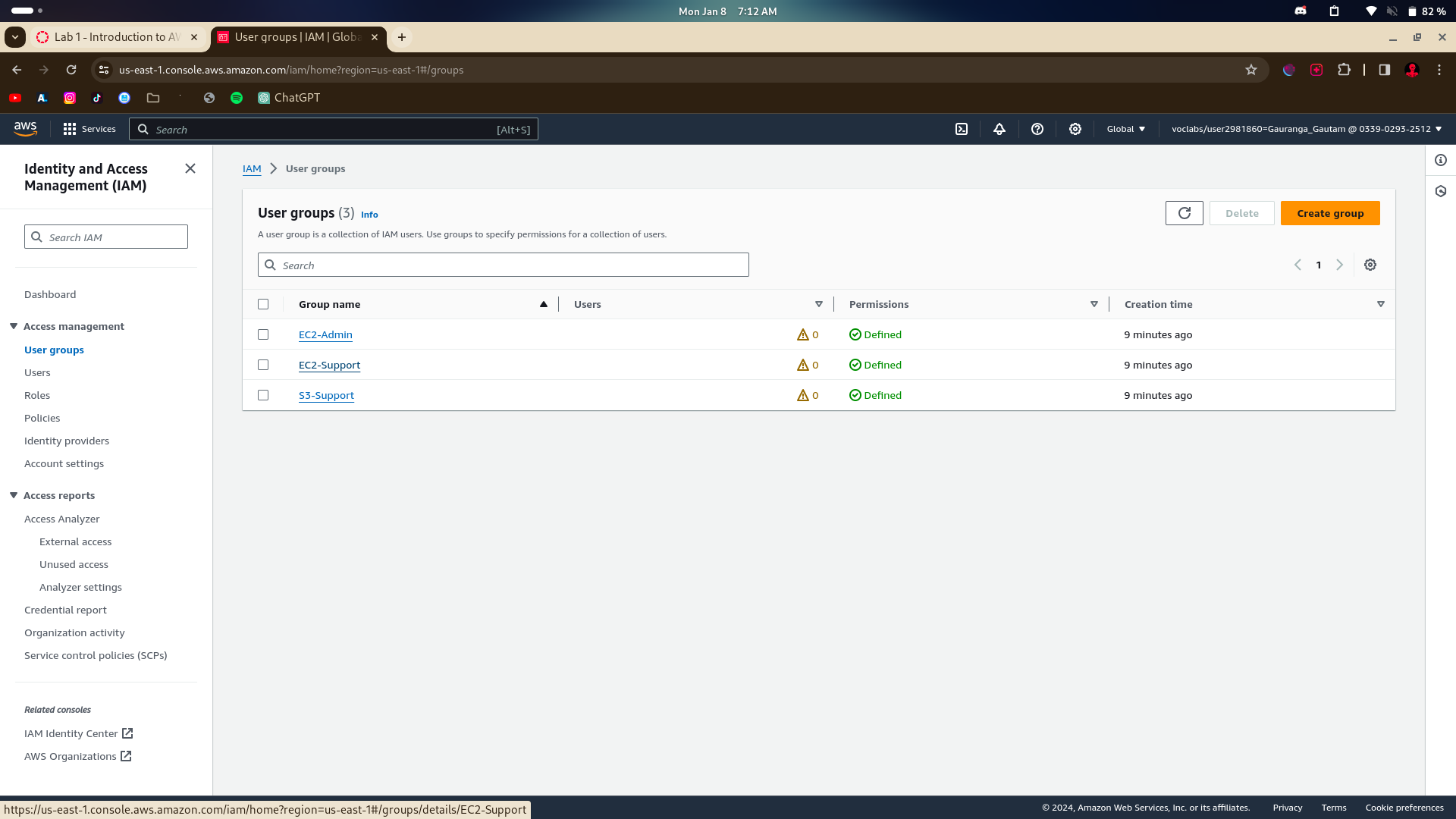Open AWS CloudShell icon in top bar

pyautogui.click(x=962, y=130)
